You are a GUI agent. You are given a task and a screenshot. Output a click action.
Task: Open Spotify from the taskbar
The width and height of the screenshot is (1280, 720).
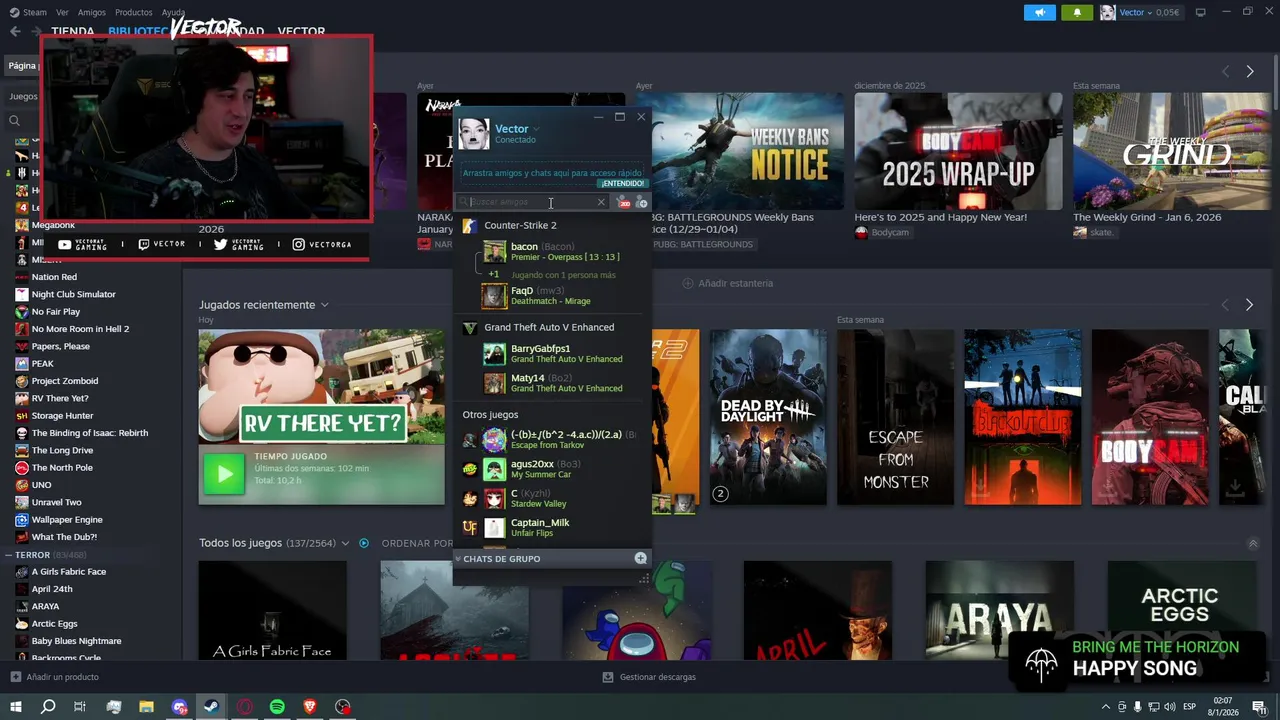[x=277, y=707]
